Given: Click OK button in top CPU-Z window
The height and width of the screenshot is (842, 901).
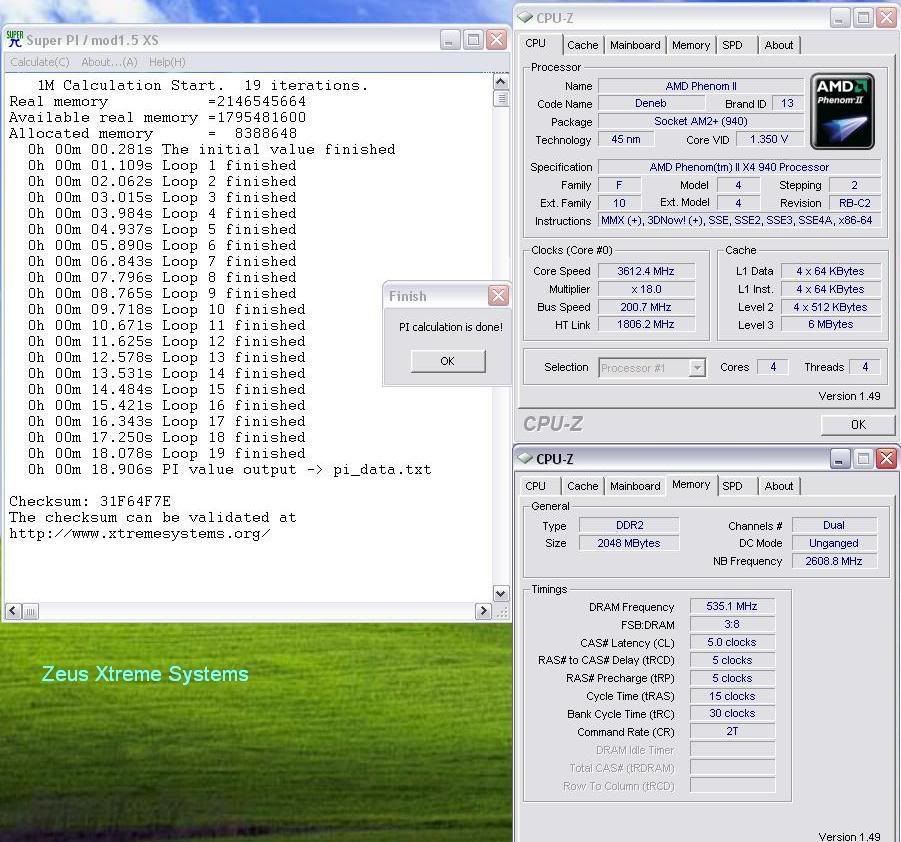Looking at the screenshot, I should (858, 424).
